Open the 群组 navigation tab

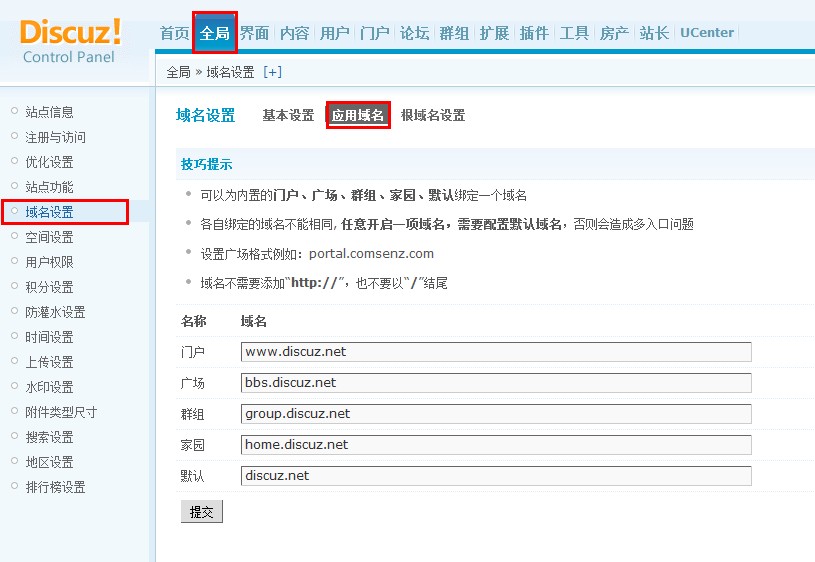[454, 33]
